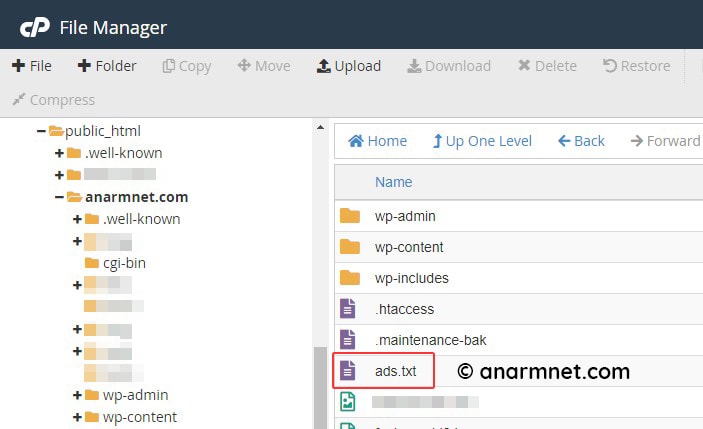Click the .htaccess file icon
The image size is (703, 429).
348,309
